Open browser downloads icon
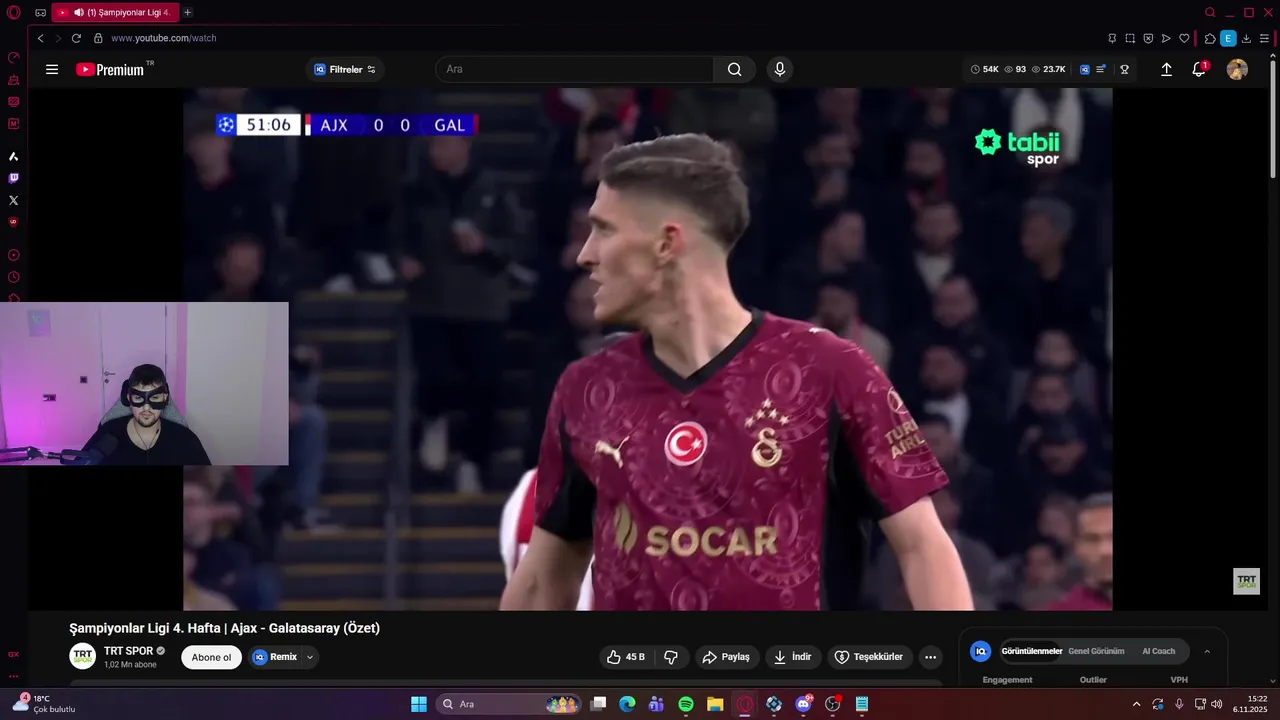The width and height of the screenshot is (1280, 720). [x=1246, y=38]
